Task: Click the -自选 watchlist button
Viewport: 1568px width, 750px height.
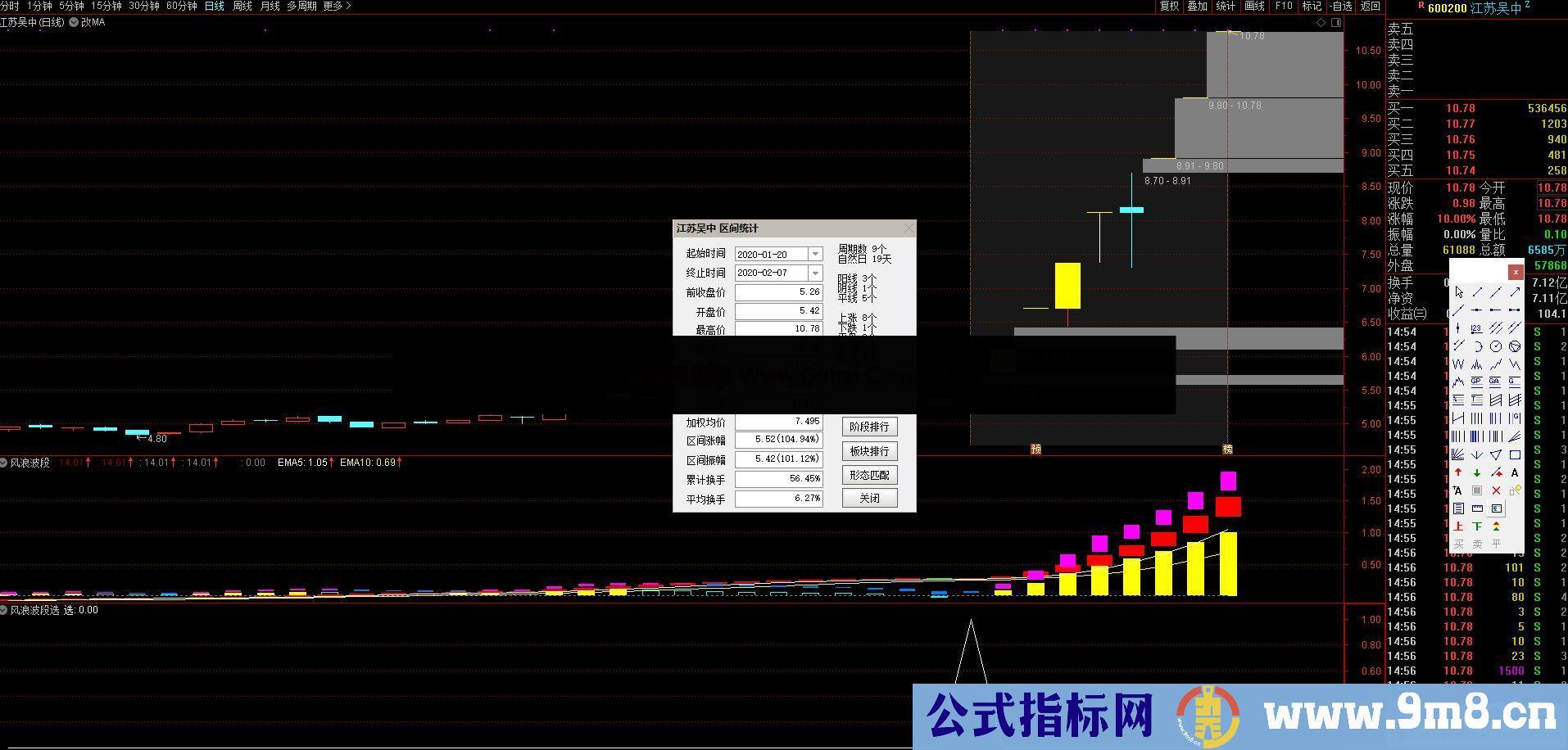Action: point(1341,6)
